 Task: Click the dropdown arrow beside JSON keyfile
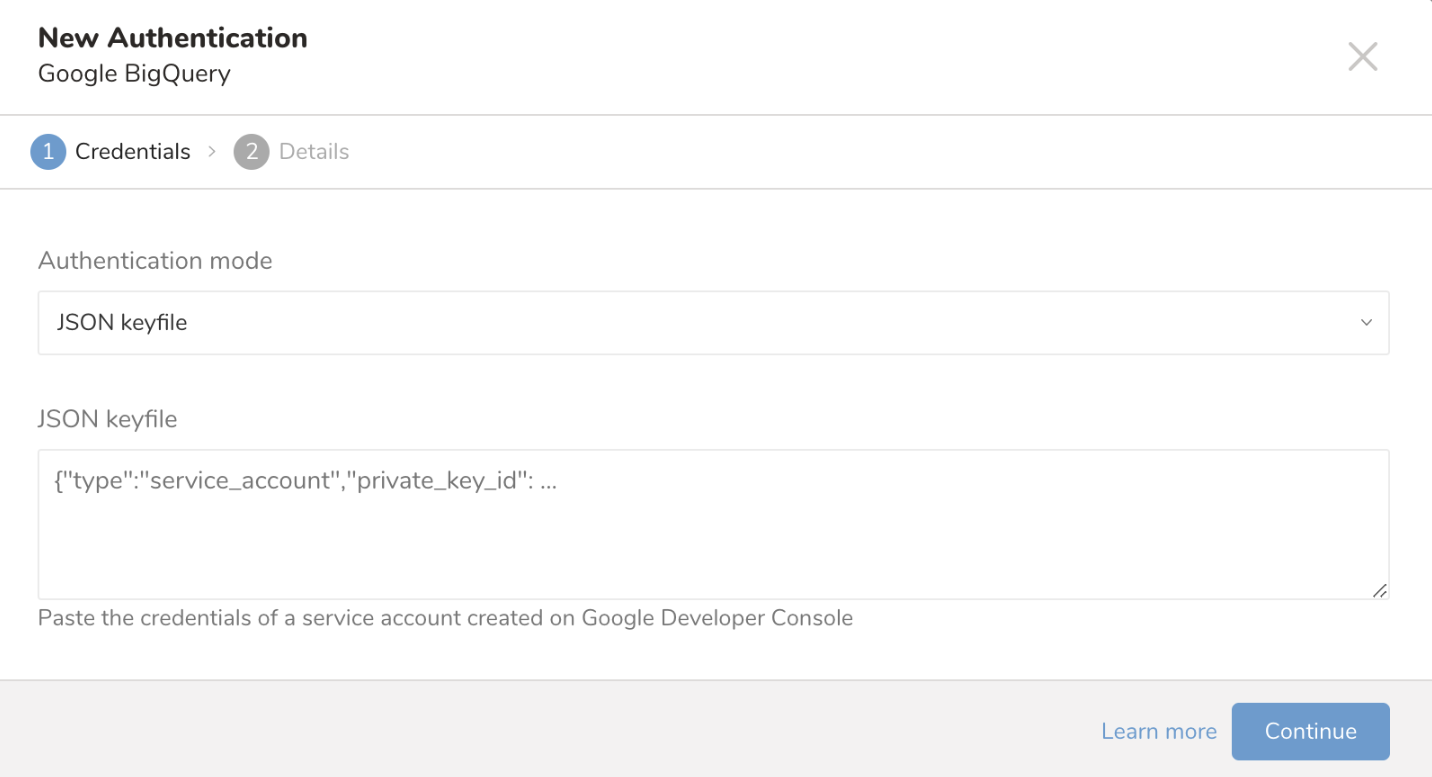1366,323
